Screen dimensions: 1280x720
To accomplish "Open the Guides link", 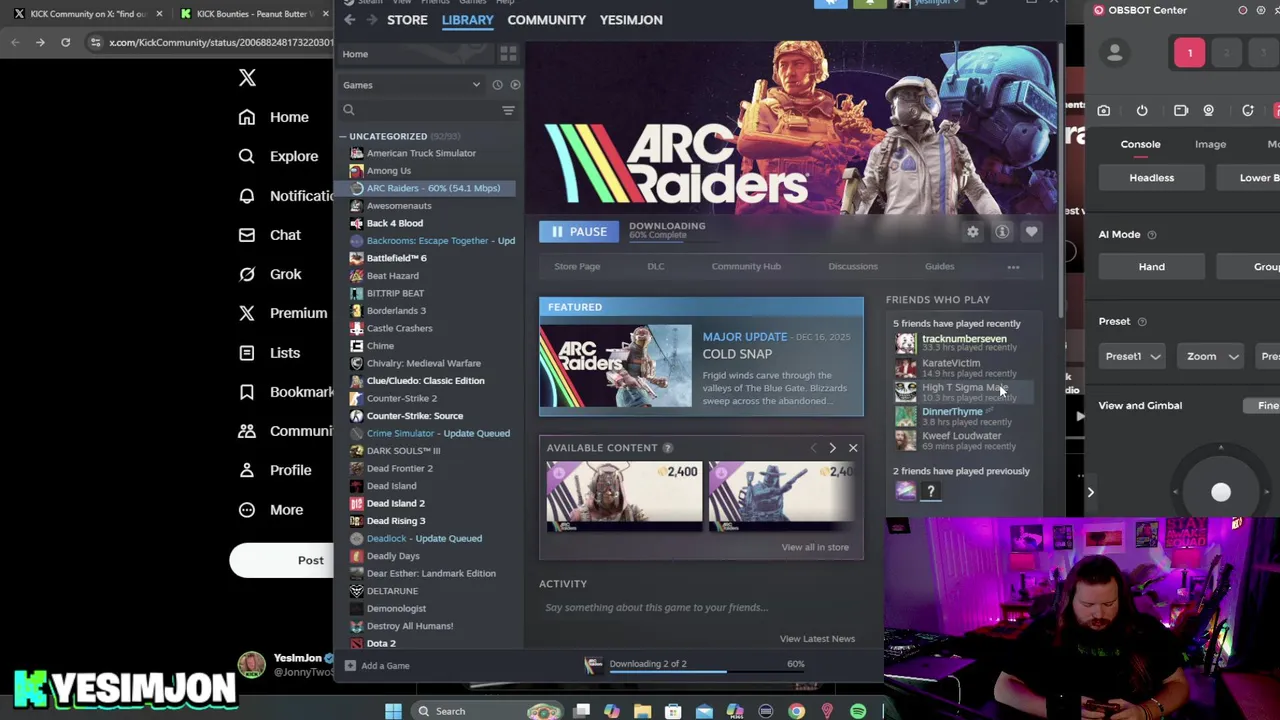I will pyautogui.click(x=939, y=266).
